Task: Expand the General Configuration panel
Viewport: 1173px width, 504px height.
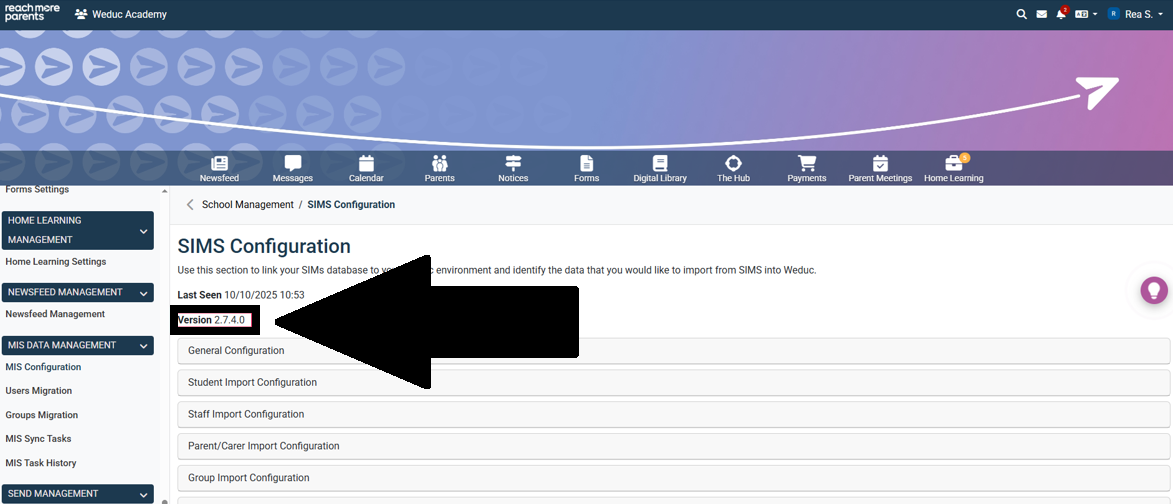Action: click(673, 351)
